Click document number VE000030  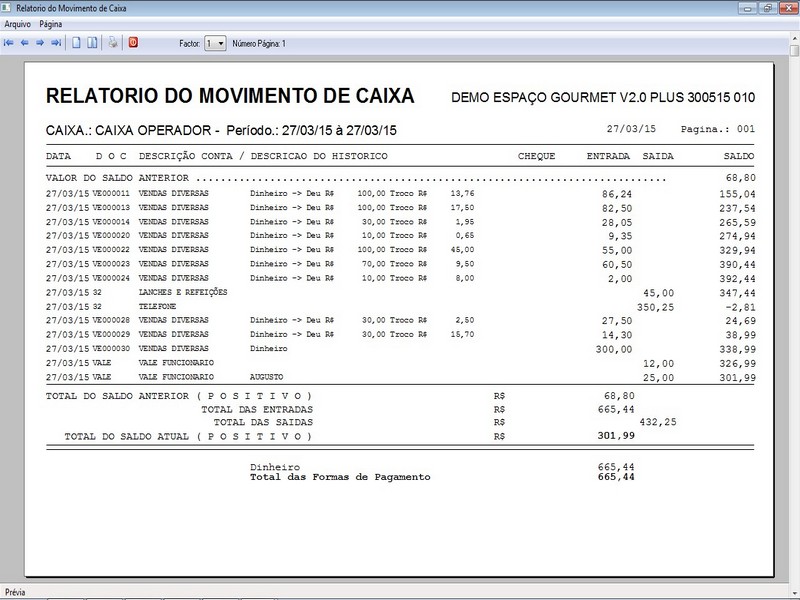pyautogui.click(x=111, y=348)
